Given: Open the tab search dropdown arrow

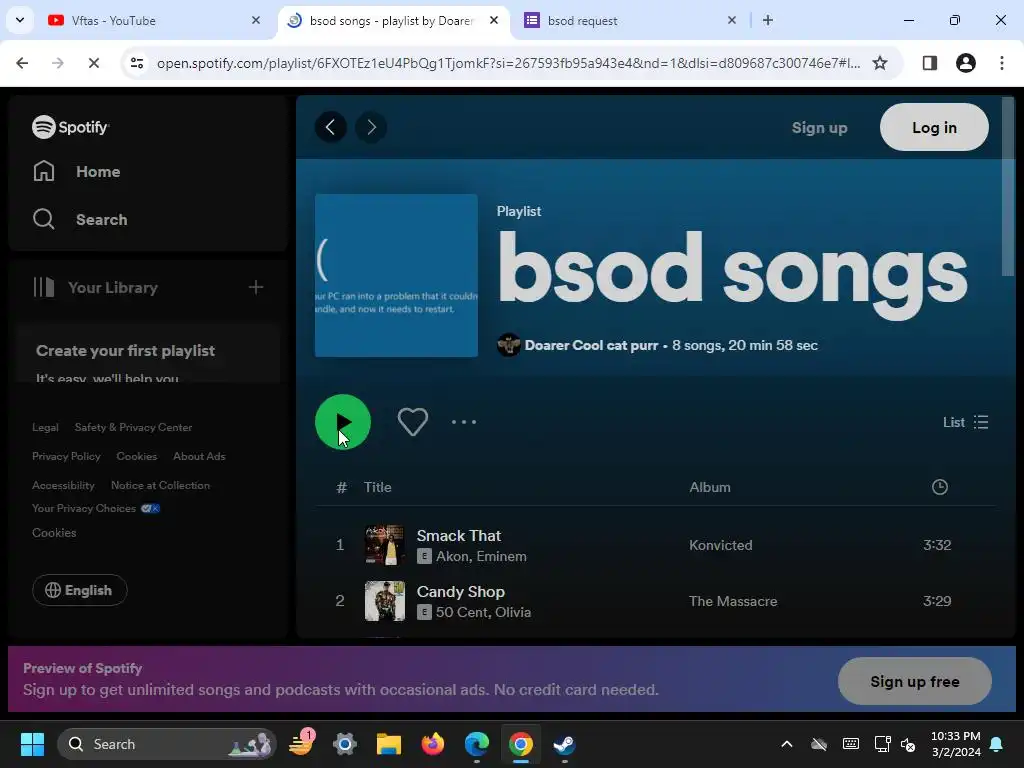Looking at the screenshot, I should [x=20, y=20].
